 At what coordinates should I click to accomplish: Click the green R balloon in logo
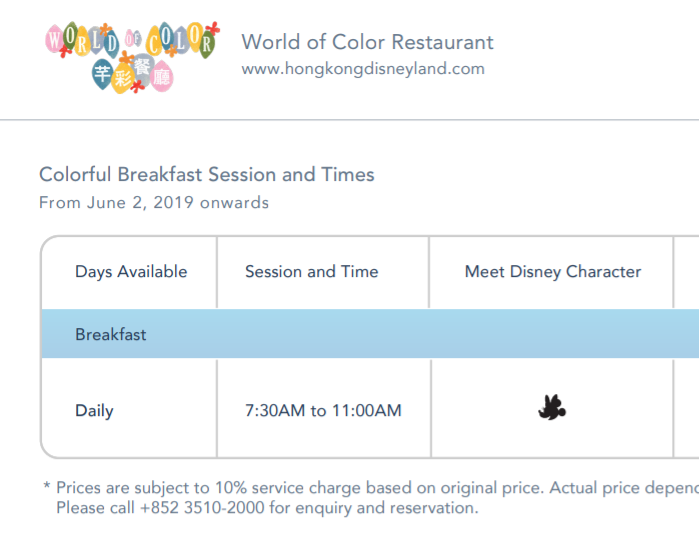point(206,45)
